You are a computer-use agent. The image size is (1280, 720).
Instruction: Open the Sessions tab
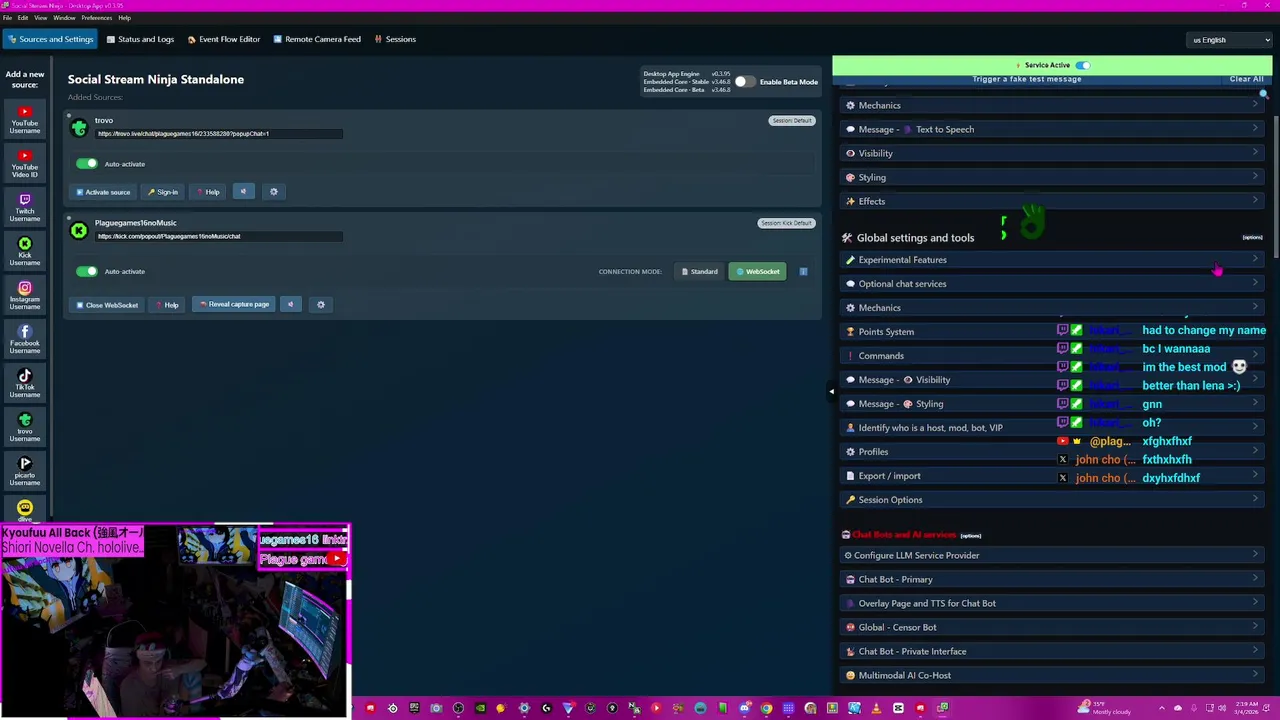click(x=395, y=39)
